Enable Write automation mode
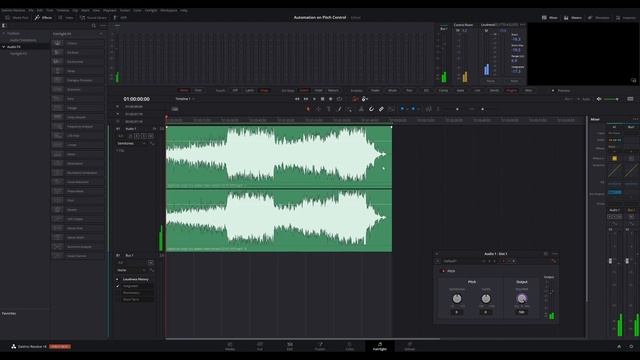 (184, 90)
